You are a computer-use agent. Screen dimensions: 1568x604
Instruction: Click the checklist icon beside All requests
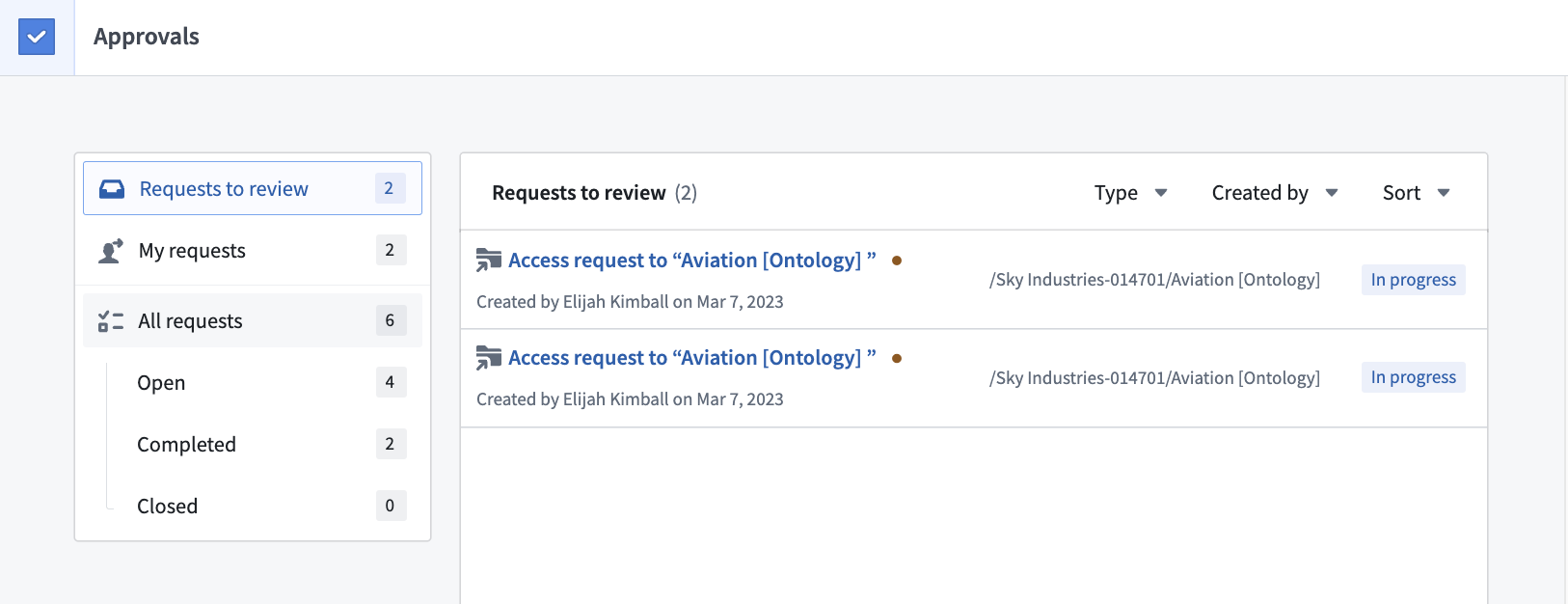(x=111, y=321)
